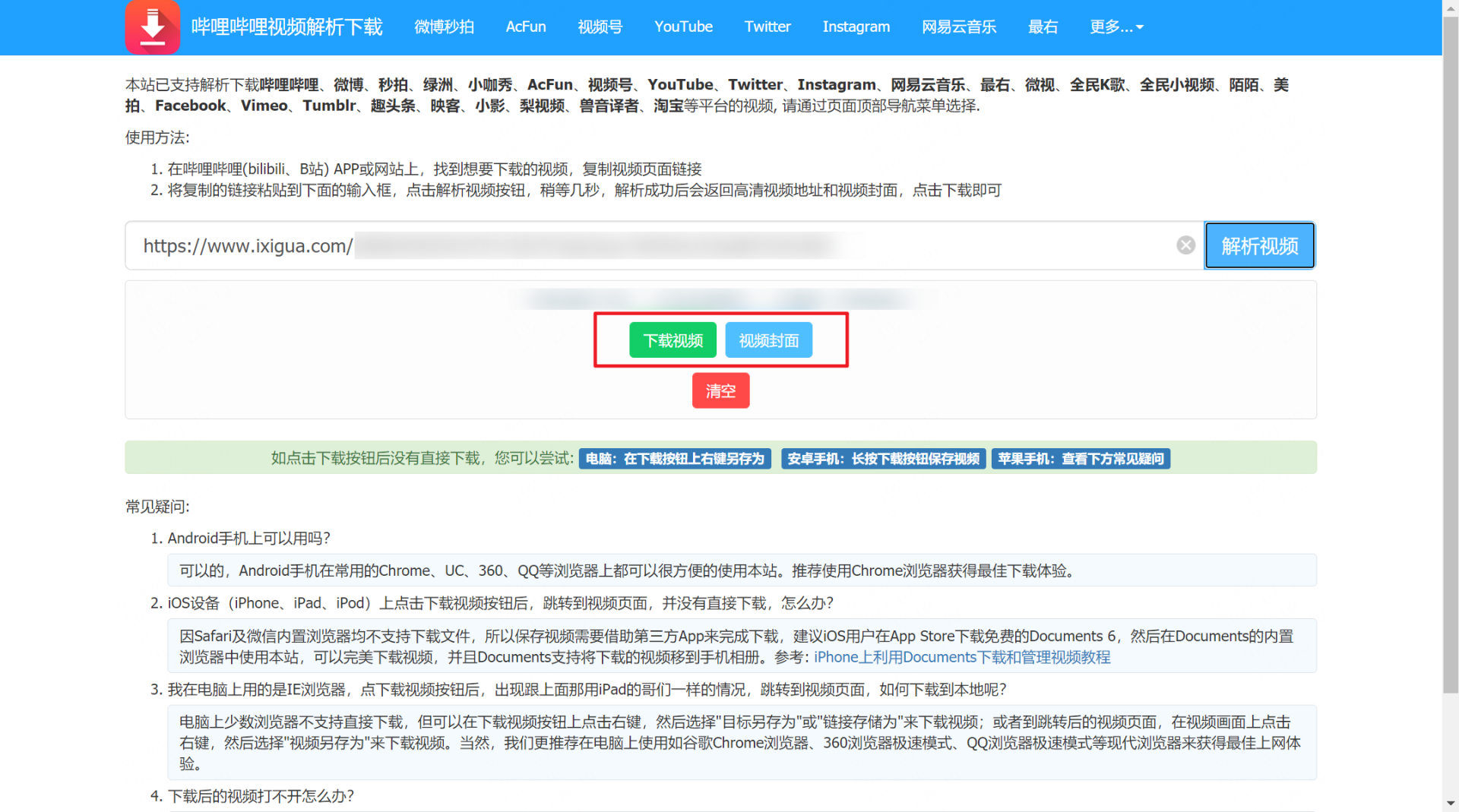1459x812 pixels.
Task: Click the scrollbar down arrow
Action: 1451,804
